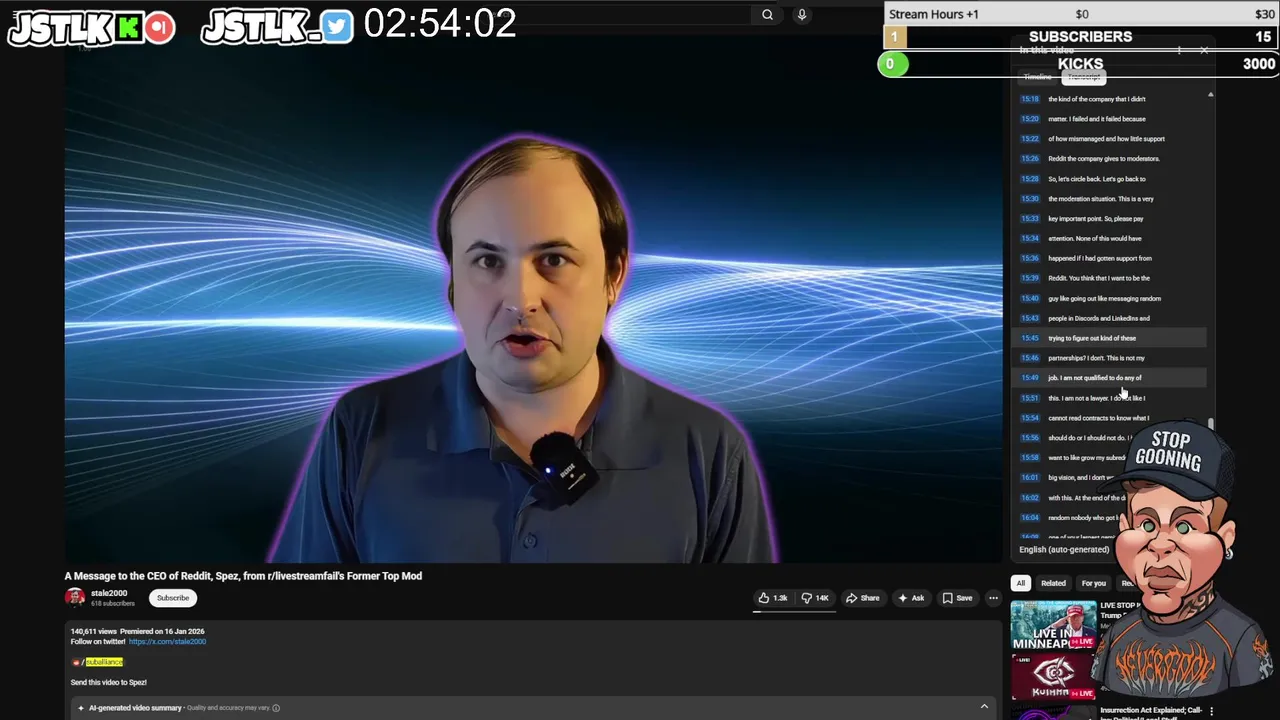1280x720 pixels.
Task: Jump to transcript timestamp 16:04
Action: [1030, 518]
